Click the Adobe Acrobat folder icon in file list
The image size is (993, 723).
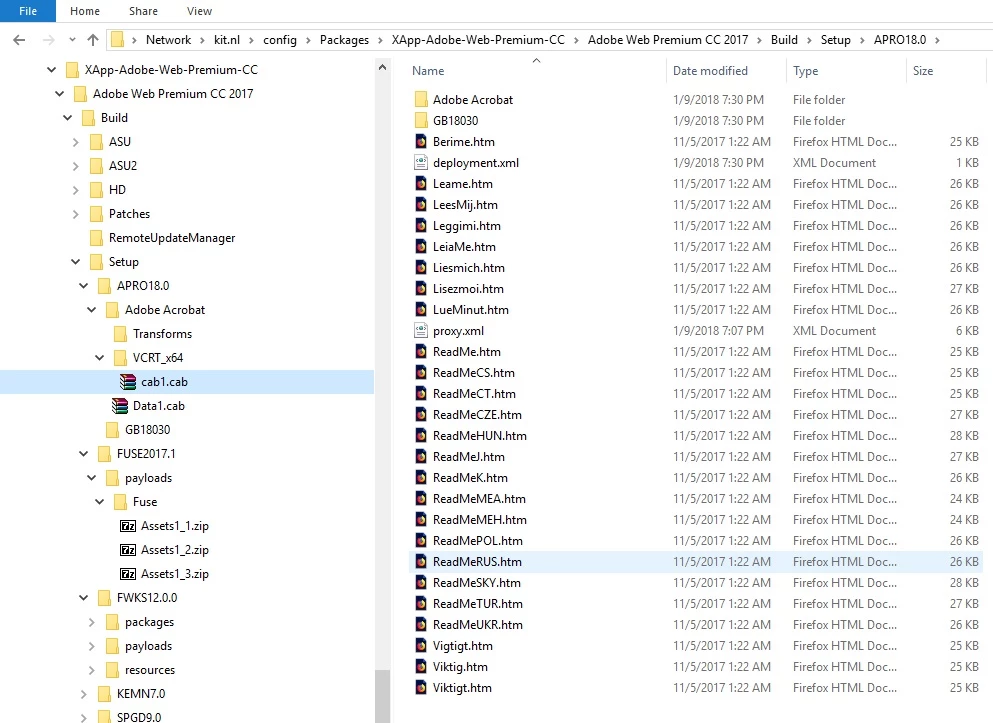click(421, 99)
